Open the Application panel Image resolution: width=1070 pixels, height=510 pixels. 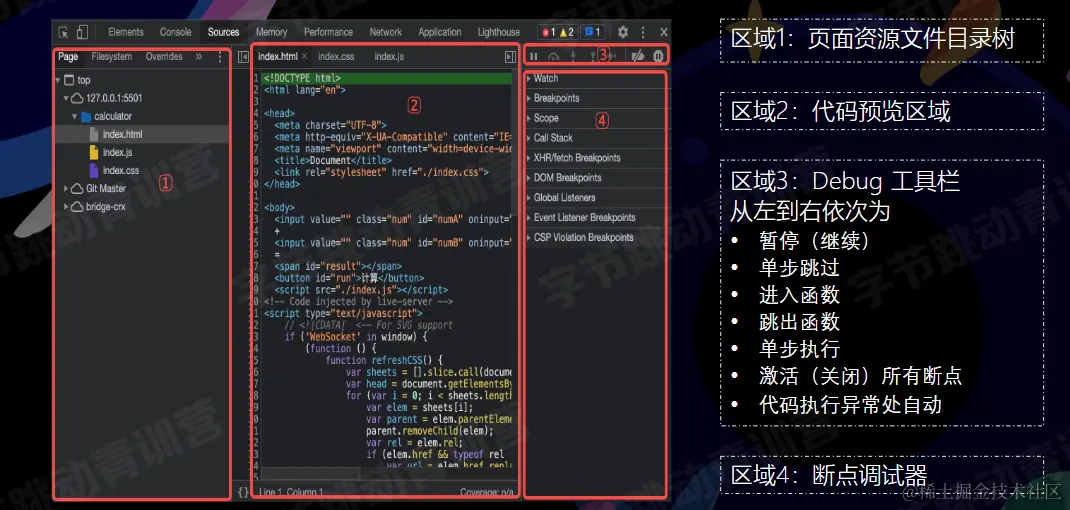pyautogui.click(x=439, y=32)
